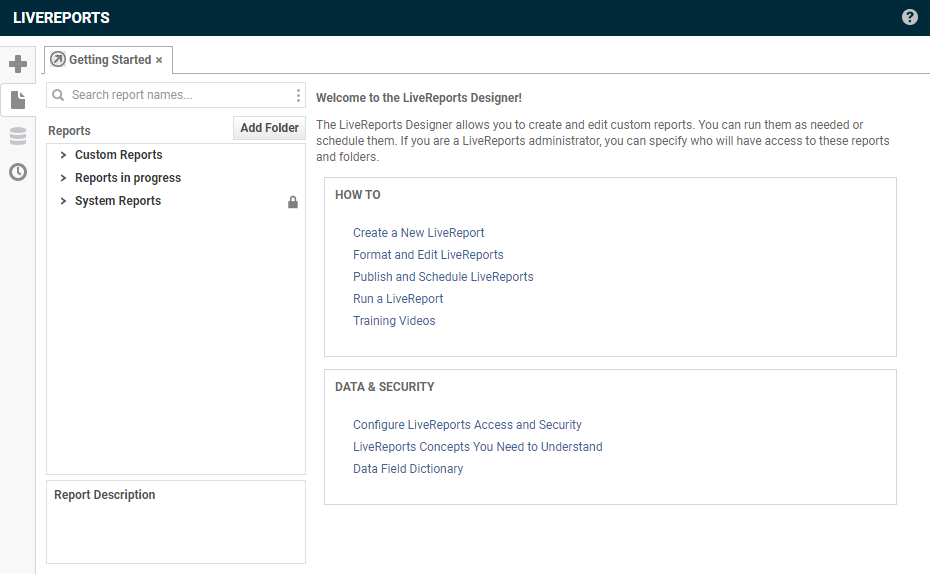Expand the System Reports folder chevron
Image resolution: width=930 pixels, height=574 pixels.
pyautogui.click(x=63, y=201)
